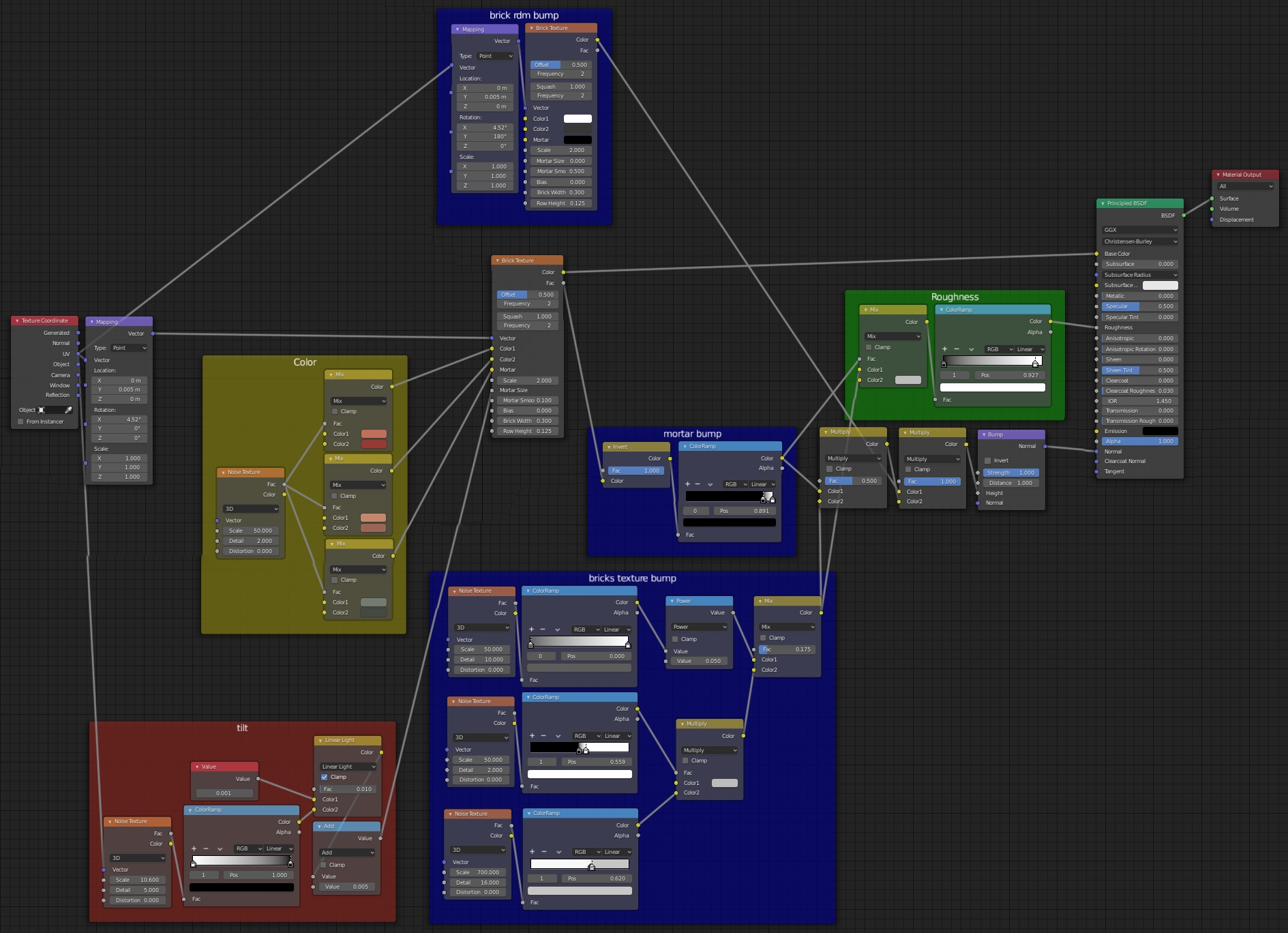Screen dimensions: 1288x933
Task: Remove a stop with '−' on tilt ColorRamp
Action: tap(206, 848)
